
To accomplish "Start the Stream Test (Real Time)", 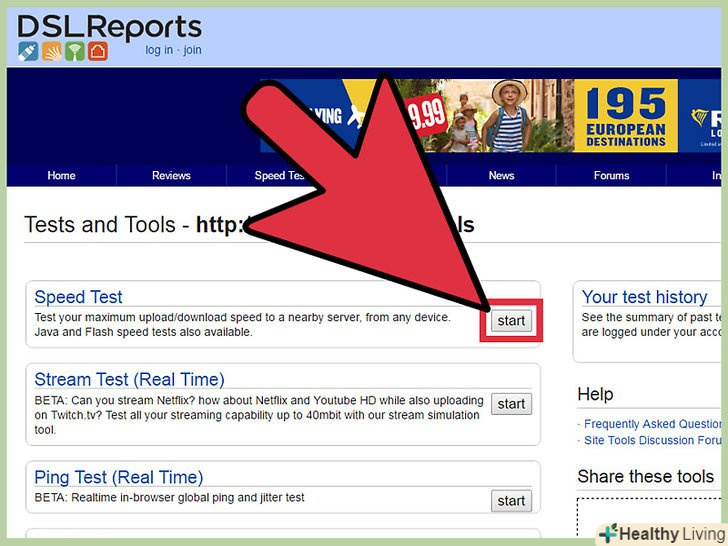I will 511,404.
